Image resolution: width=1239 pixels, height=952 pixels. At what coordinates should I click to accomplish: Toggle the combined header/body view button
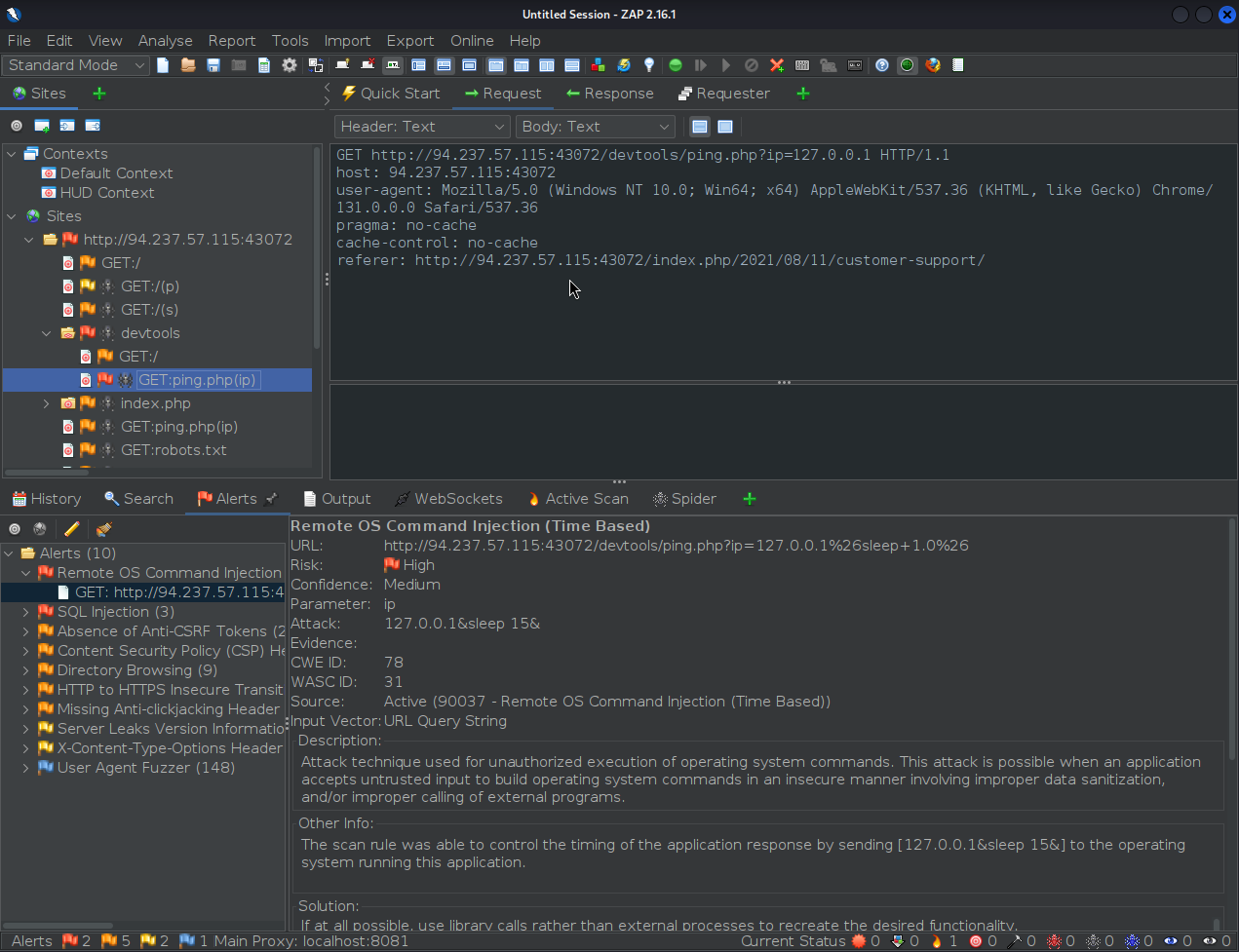(x=725, y=127)
